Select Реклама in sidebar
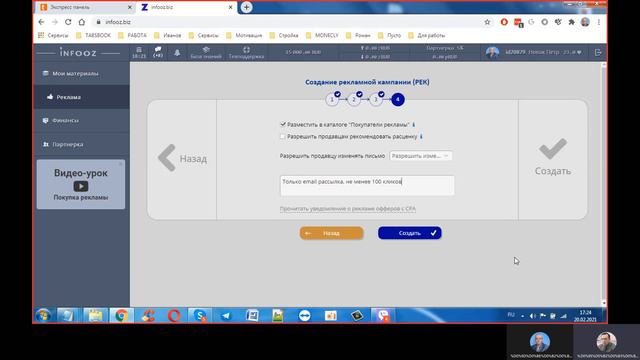The height and width of the screenshot is (360, 640). (x=82, y=97)
